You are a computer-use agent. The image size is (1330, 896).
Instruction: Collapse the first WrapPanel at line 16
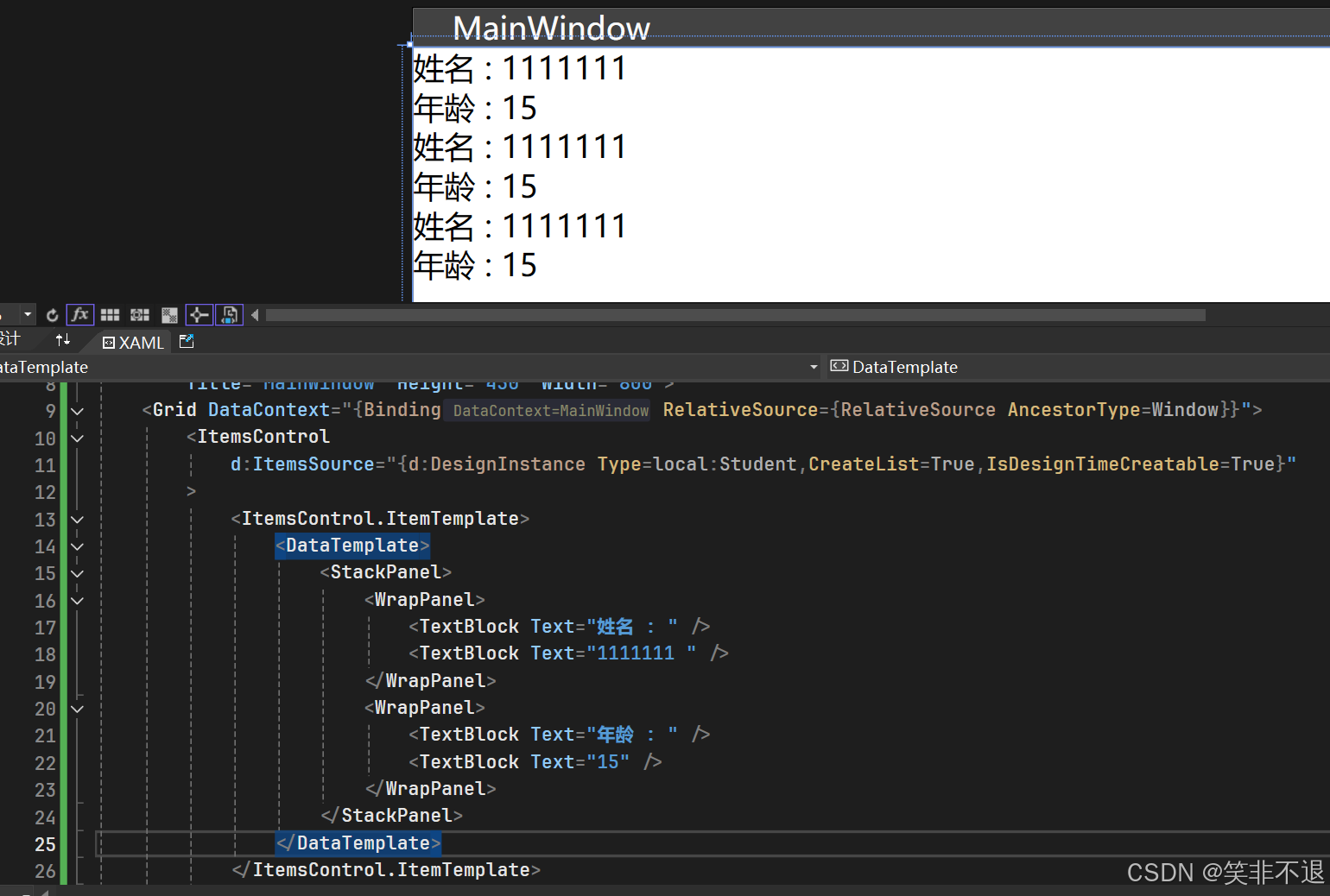pos(77,601)
